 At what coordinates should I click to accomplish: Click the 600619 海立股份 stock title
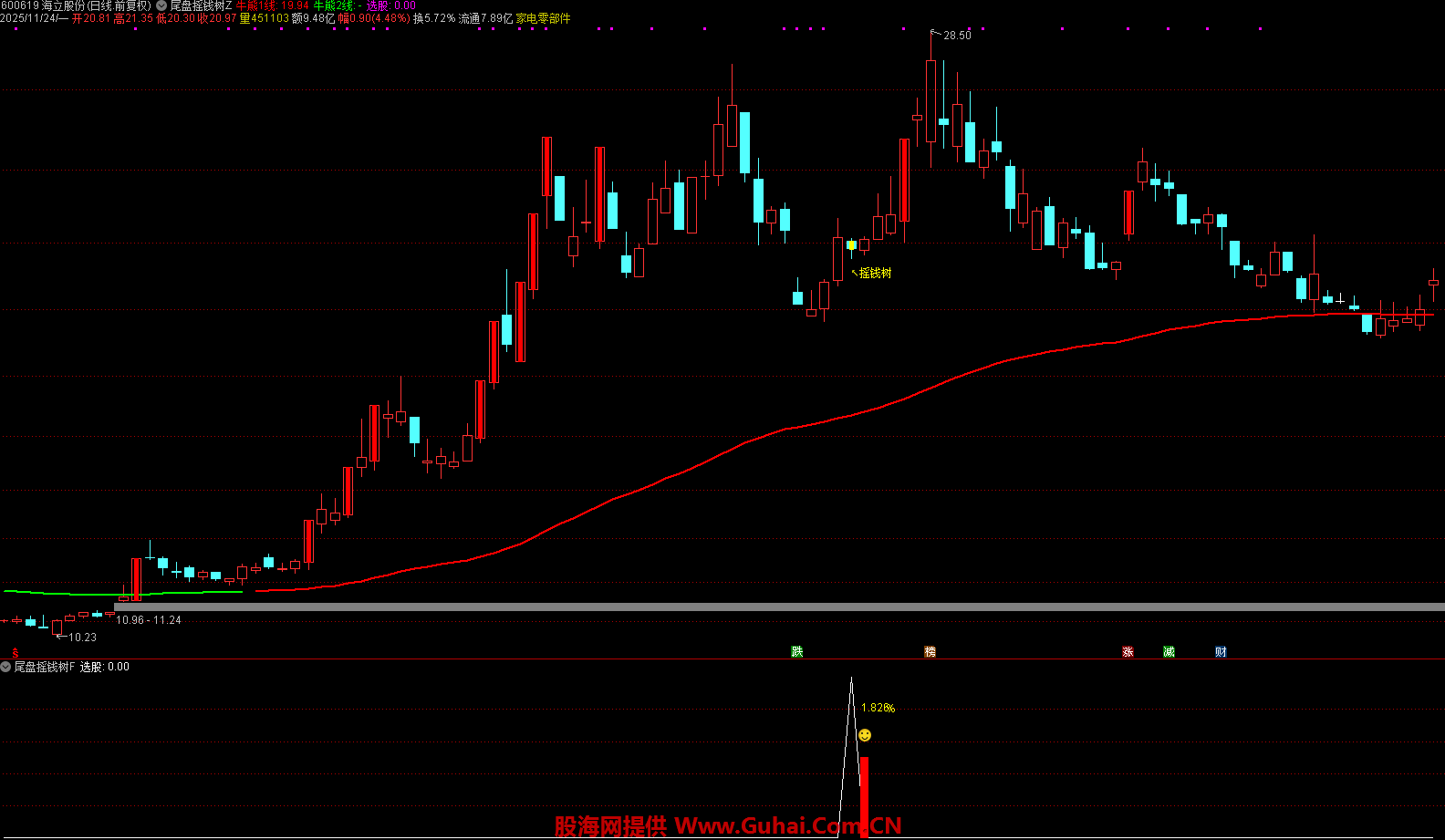(x=76, y=5)
